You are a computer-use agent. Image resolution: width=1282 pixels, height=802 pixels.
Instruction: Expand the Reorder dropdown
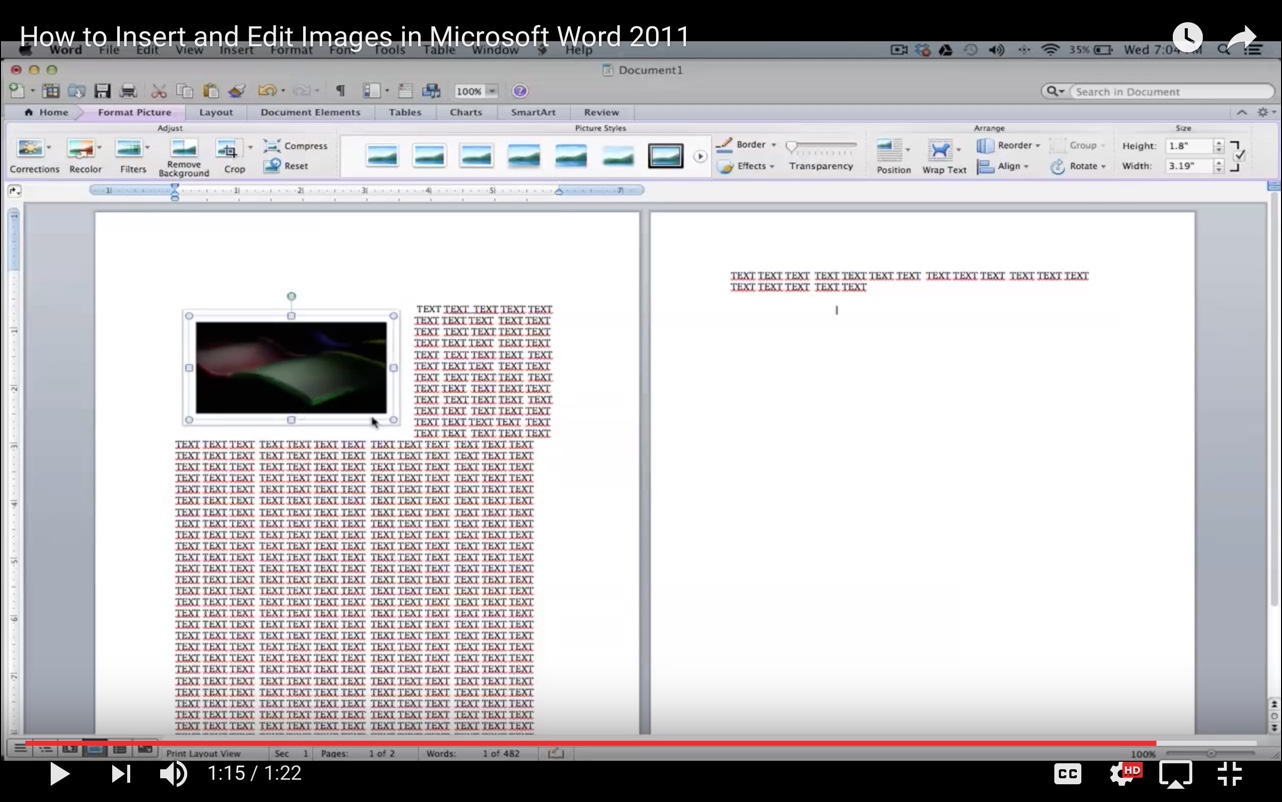[1009, 146]
